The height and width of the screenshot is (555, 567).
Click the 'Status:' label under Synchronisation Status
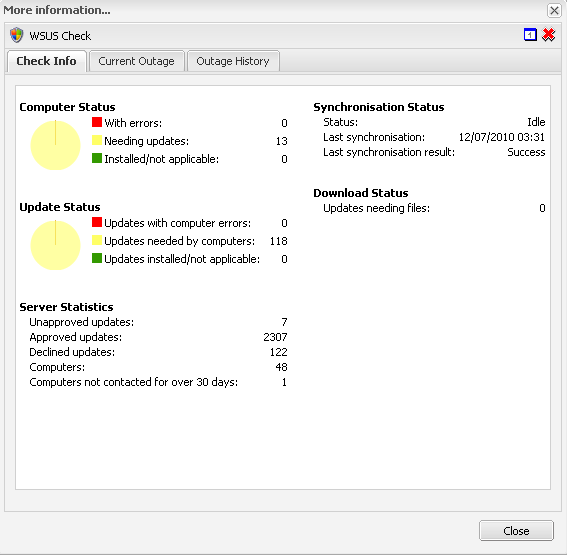coord(340,122)
